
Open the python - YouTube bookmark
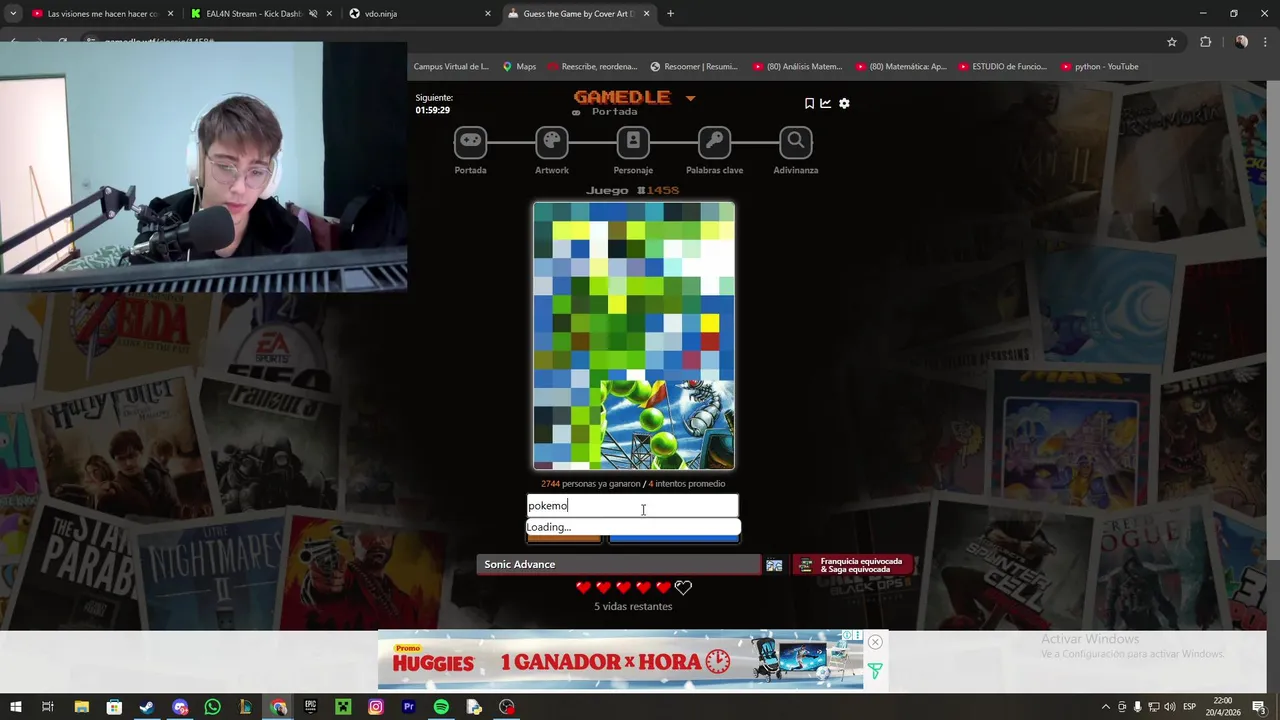click(1098, 67)
